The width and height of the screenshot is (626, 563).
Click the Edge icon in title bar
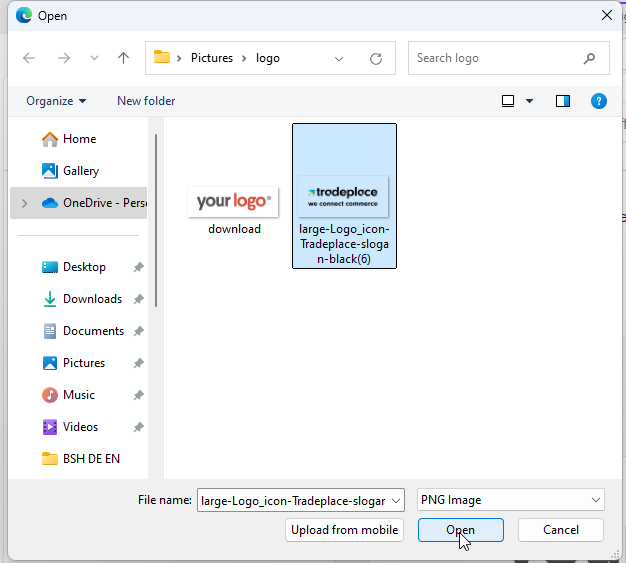click(24, 16)
